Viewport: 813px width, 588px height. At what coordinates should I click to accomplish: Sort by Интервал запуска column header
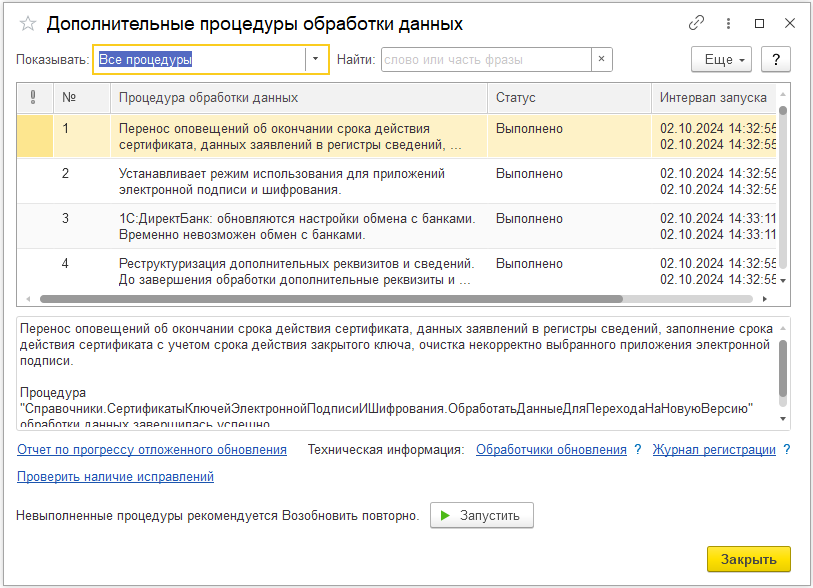pos(713,97)
